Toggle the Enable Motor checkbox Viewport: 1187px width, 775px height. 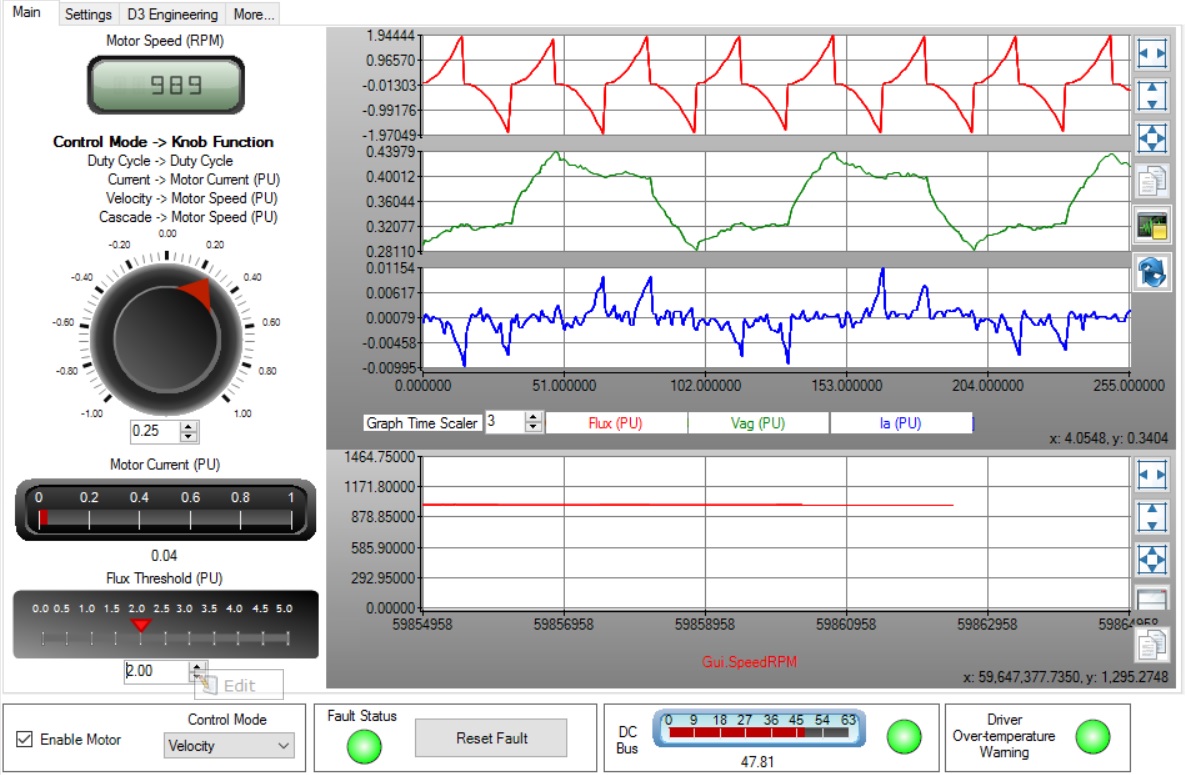pos(24,739)
